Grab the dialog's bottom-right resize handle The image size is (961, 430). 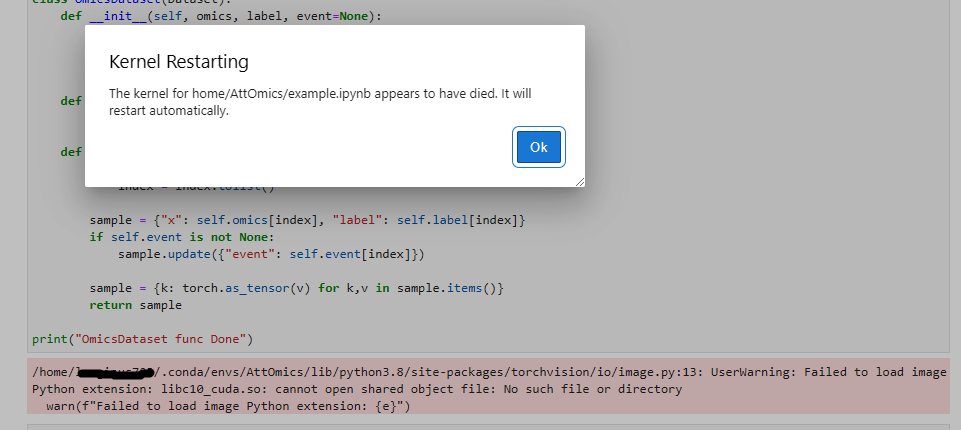(580, 182)
